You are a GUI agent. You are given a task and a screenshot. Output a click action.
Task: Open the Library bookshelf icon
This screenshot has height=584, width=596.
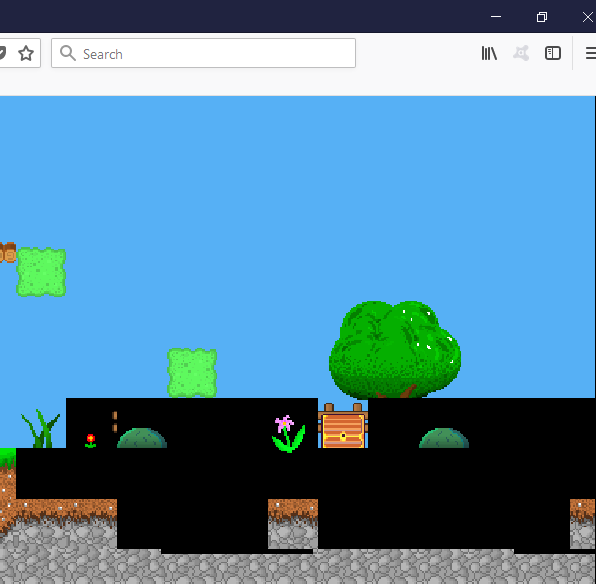tap(489, 53)
